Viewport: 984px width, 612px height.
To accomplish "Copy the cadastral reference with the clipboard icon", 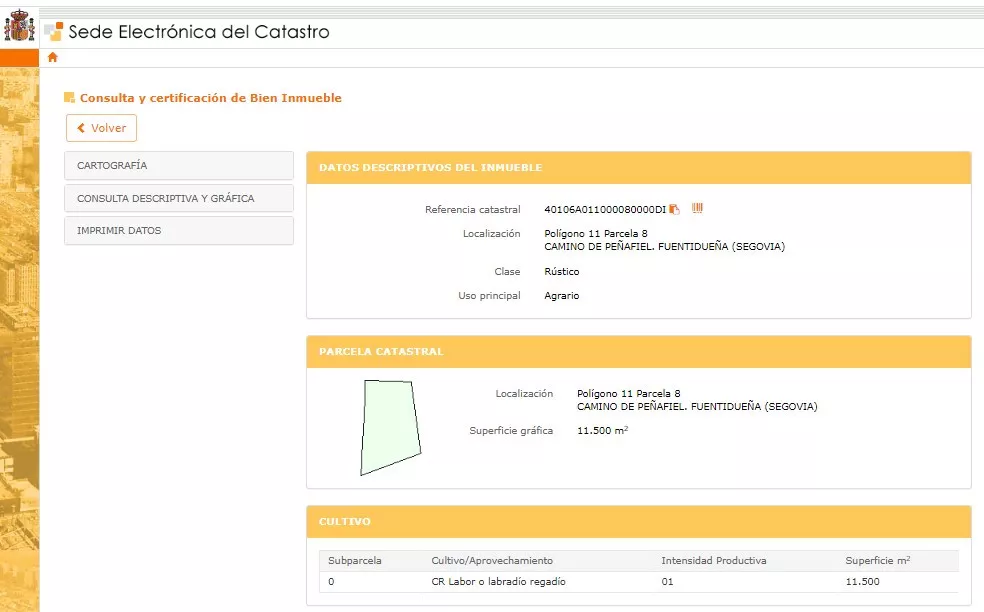I will click(x=675, y=209).
